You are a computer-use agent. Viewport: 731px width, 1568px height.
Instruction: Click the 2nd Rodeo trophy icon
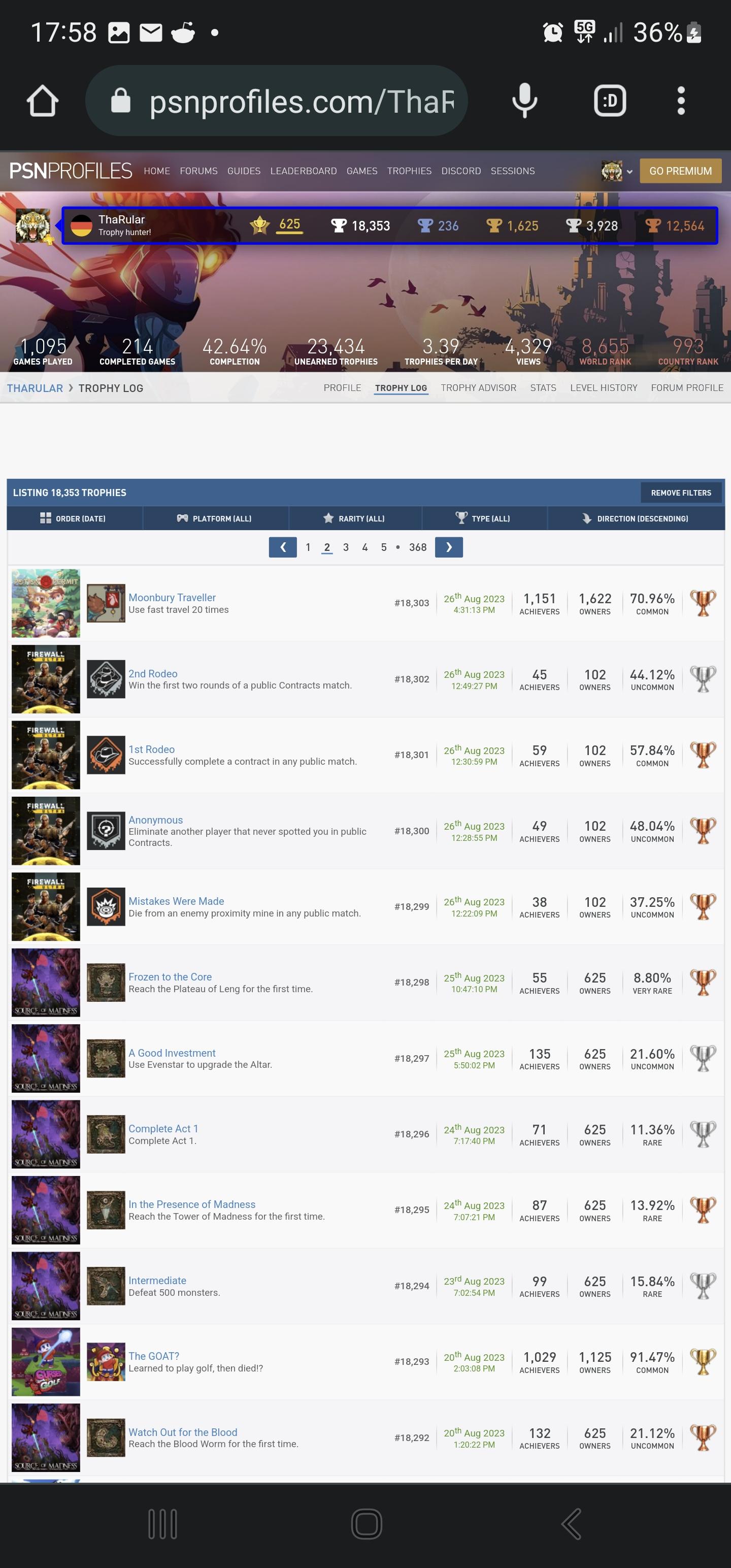(x=106, y=679)
